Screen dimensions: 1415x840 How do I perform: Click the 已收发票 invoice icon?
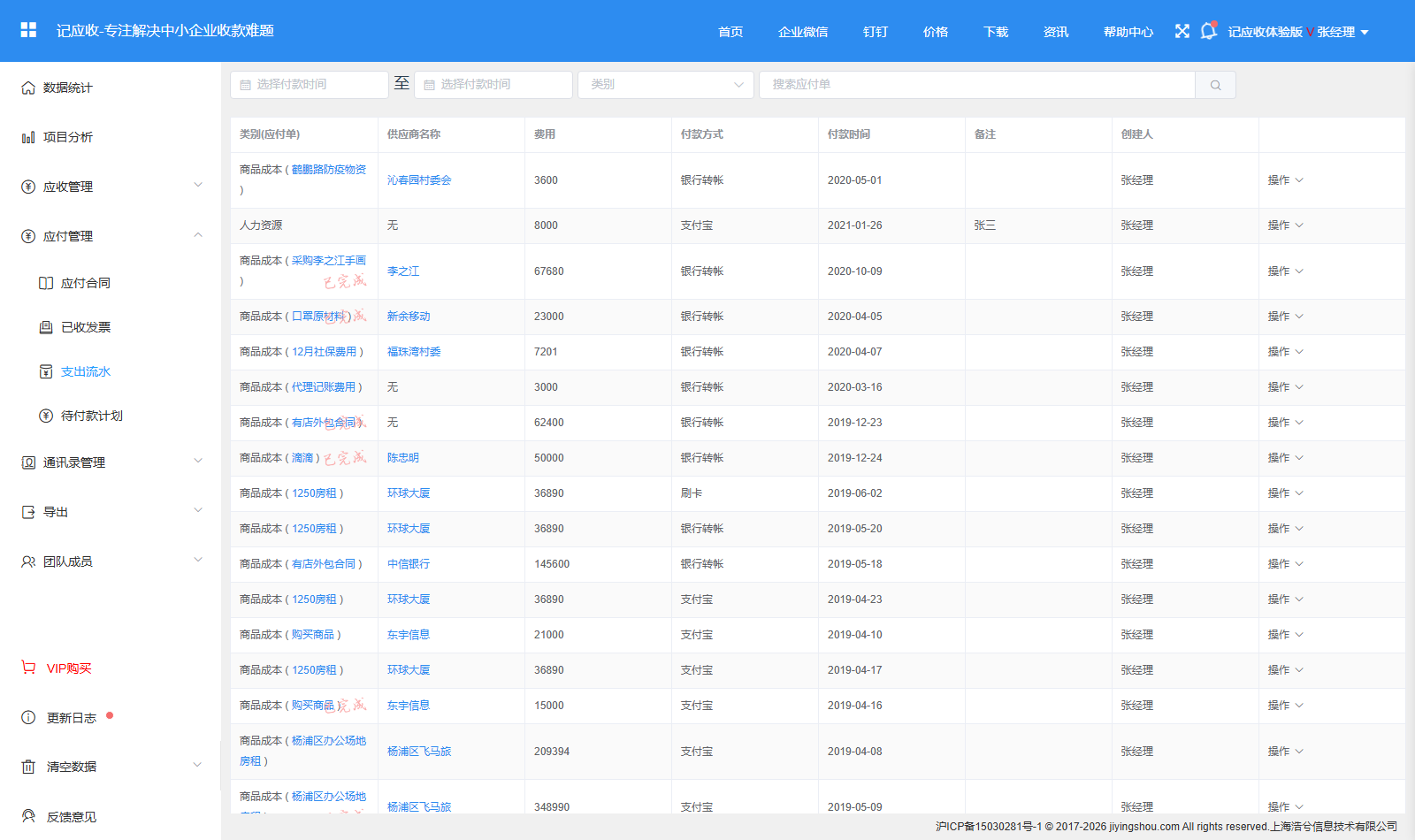(46, 327)
